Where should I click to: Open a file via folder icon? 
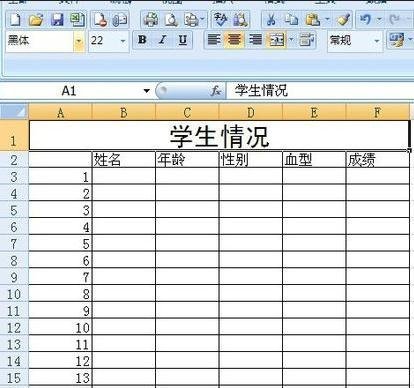(36, 20)
